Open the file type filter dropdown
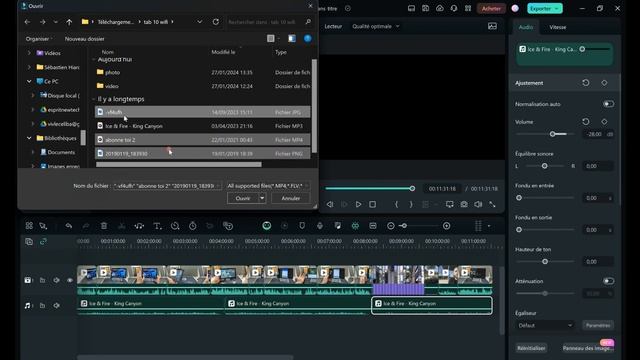 [x=268, y=186]
